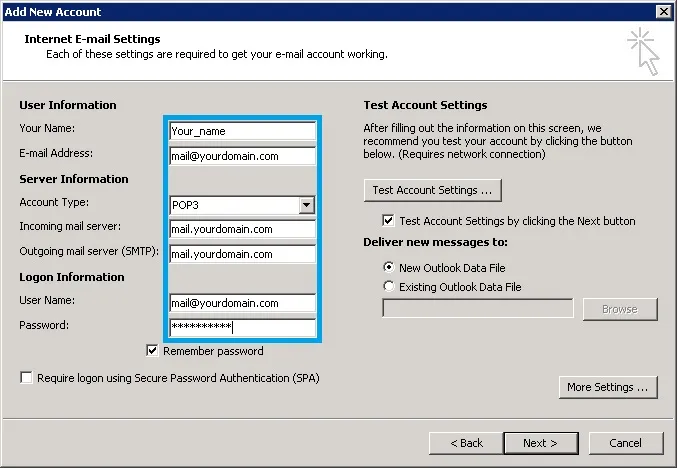This screenshot has width=678, height=468.
Task: Untick Test Account Settings by clicking Next checkbox
Action: (x=388, y=221)
